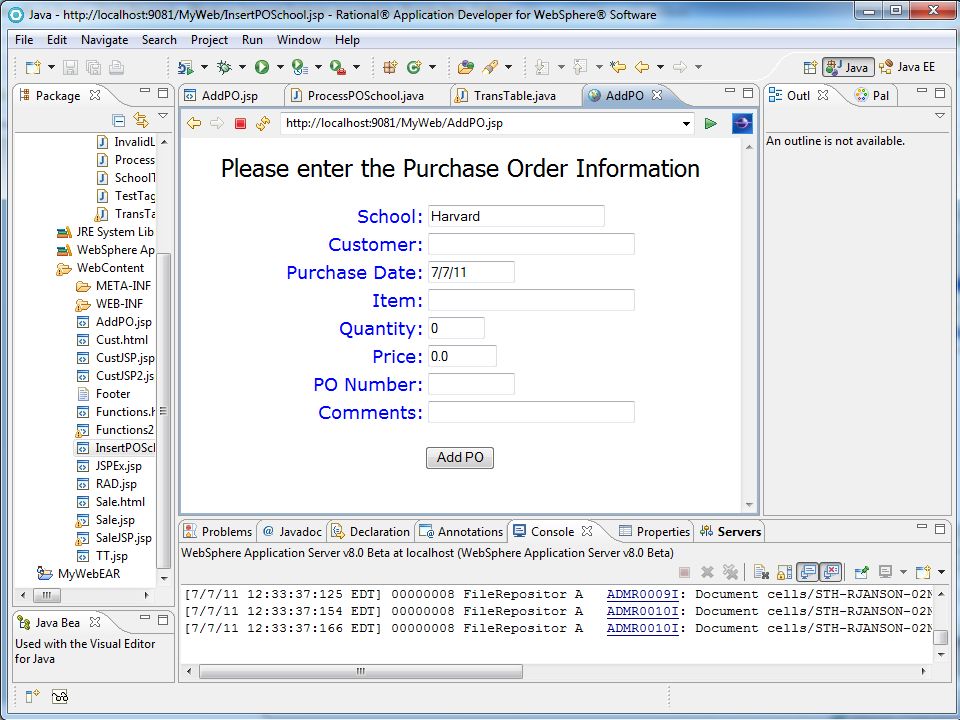Click the green Run button icon

pyautogui.click(x=262, y=67)
